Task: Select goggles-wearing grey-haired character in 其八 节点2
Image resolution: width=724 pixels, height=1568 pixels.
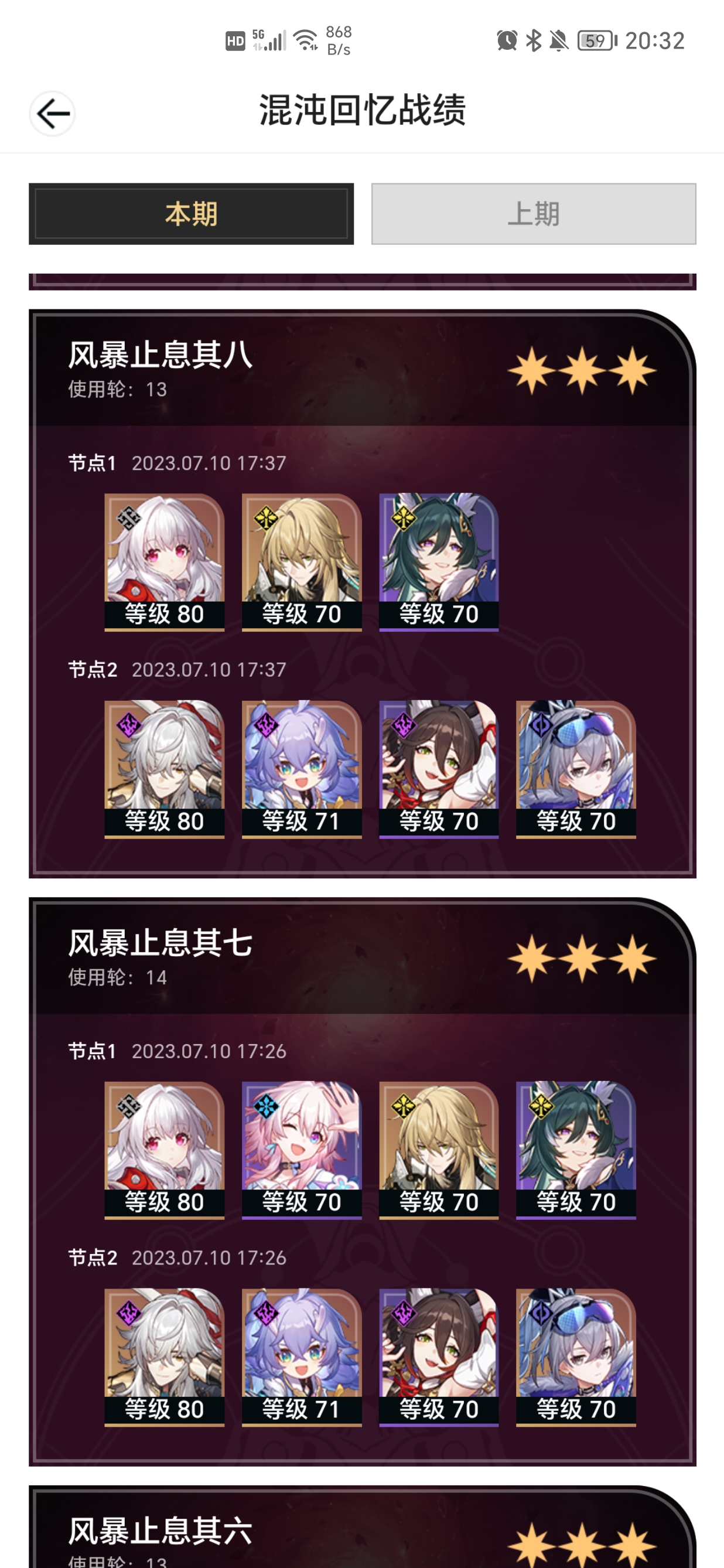Action: [x=576, y=769]
